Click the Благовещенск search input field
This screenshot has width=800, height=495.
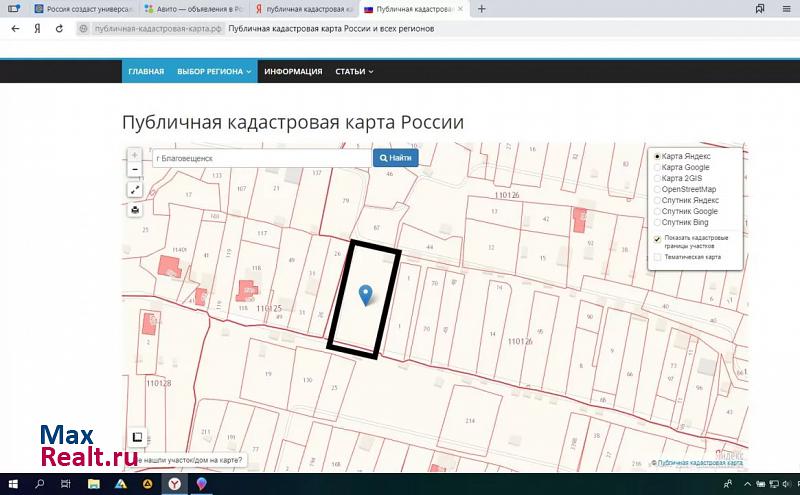click(x=260, y=158)
